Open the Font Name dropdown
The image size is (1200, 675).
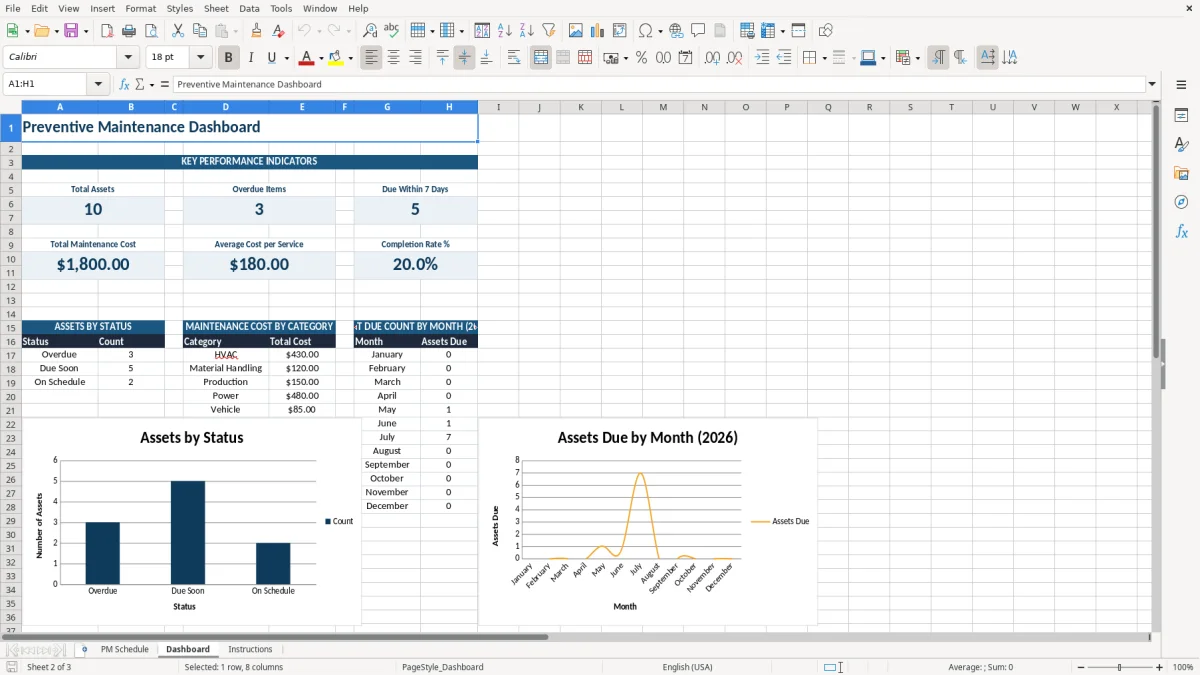(128, 58)
